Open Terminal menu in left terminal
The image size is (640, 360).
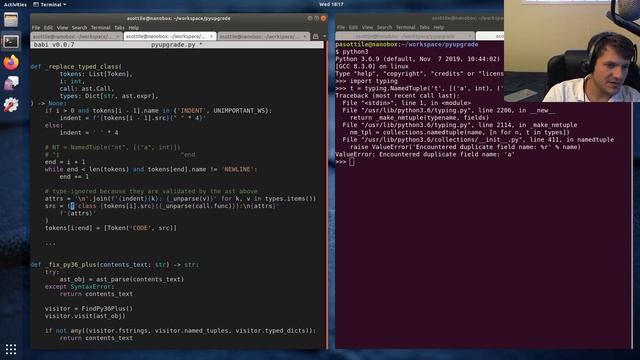click(100, 28)
